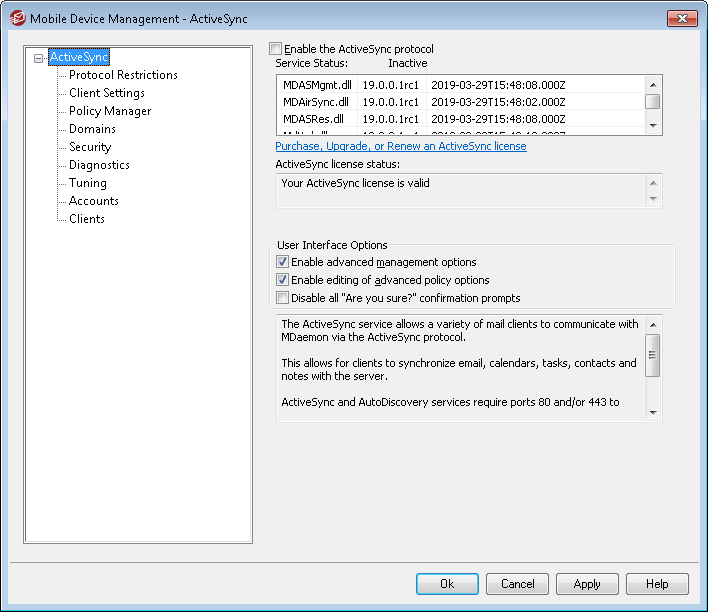Image resolution: width=708 pixels, height=612 pixels.
Task: Click down arrow of DLL list scrollbar
Action: tap(653, 126)
